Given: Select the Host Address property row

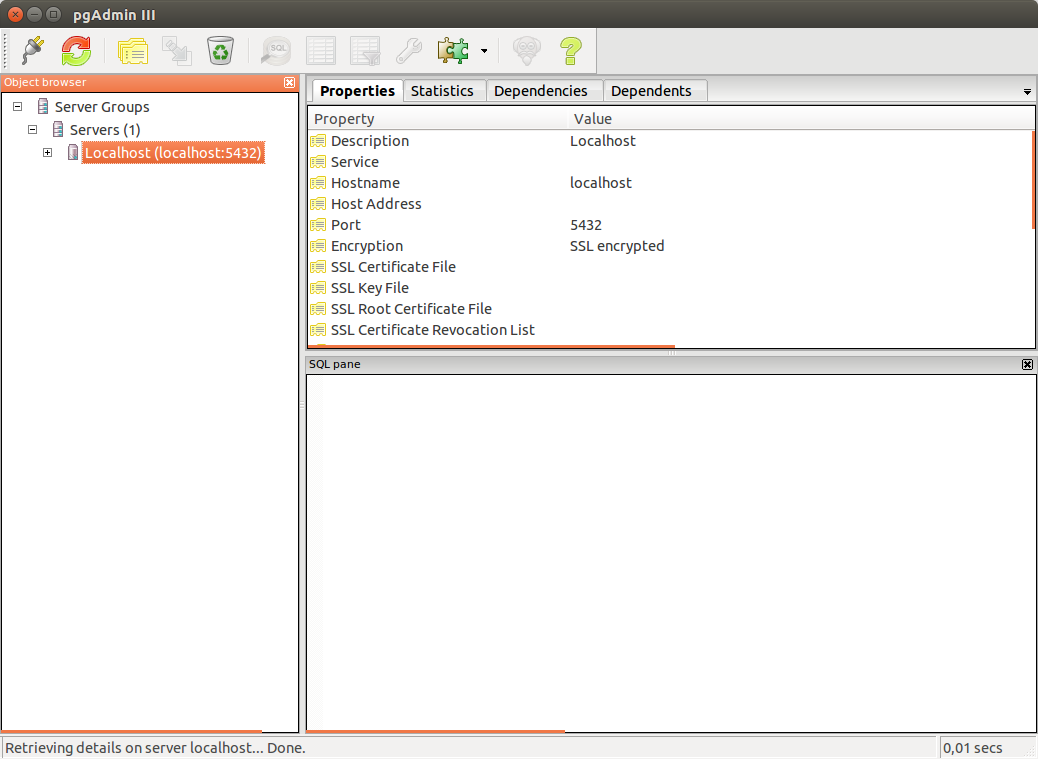Looking at the screenshot, I should click(670, 204).
